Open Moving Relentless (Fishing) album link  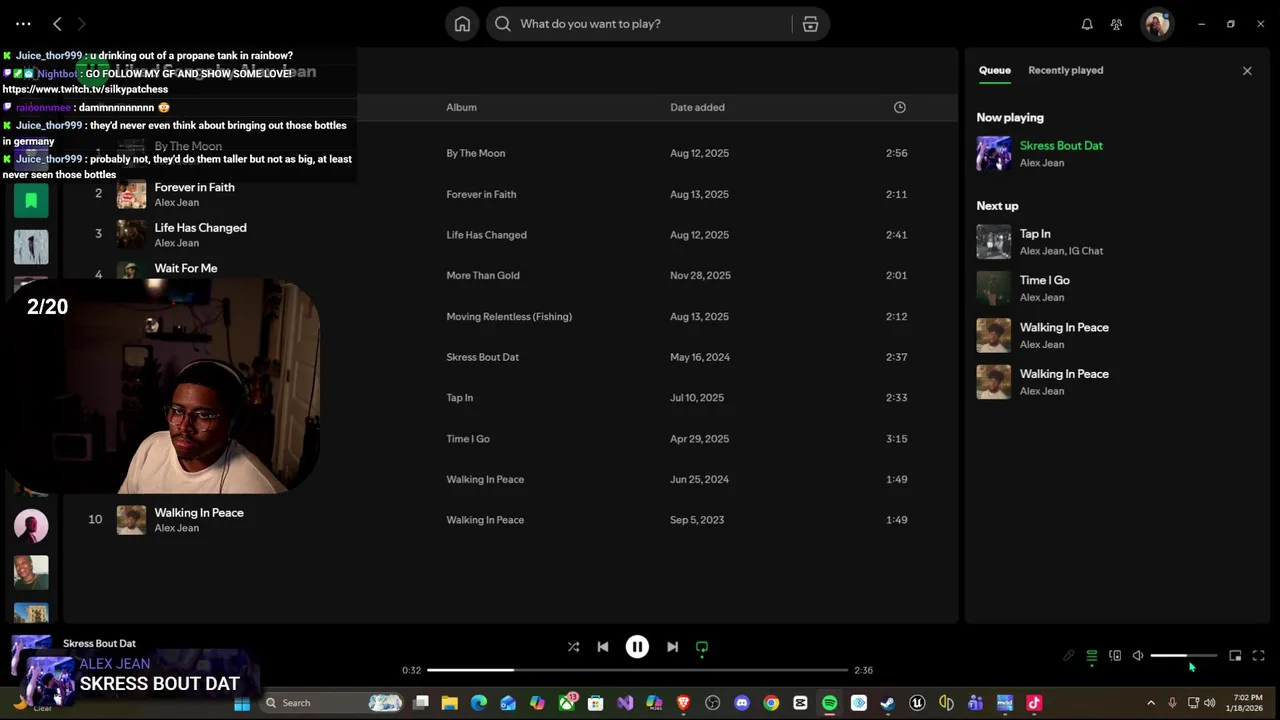[509, 316]
